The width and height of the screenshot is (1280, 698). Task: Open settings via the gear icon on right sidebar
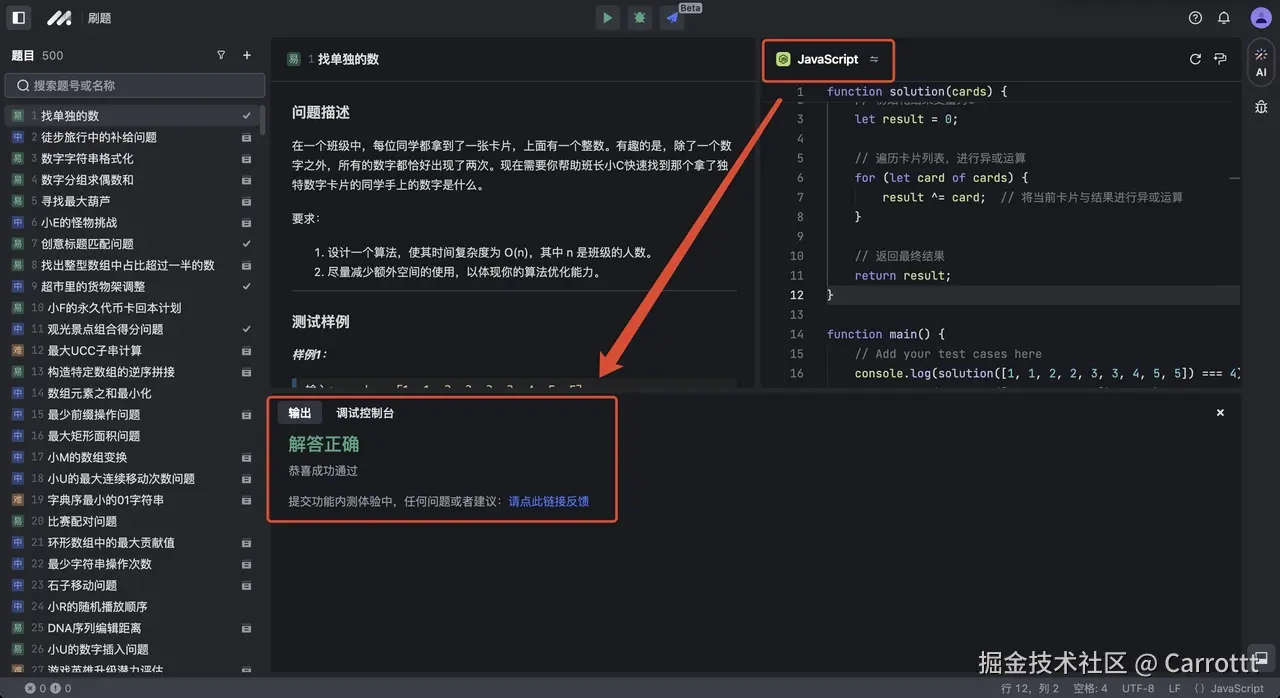1261,104
